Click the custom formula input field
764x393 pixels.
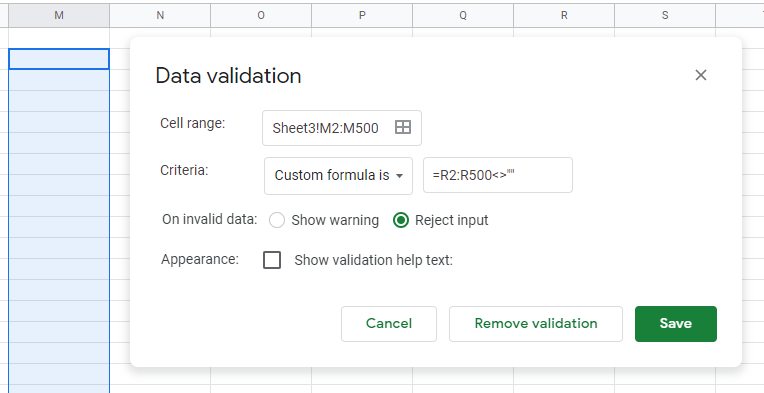pyautogui.click(x=497, y=175)
